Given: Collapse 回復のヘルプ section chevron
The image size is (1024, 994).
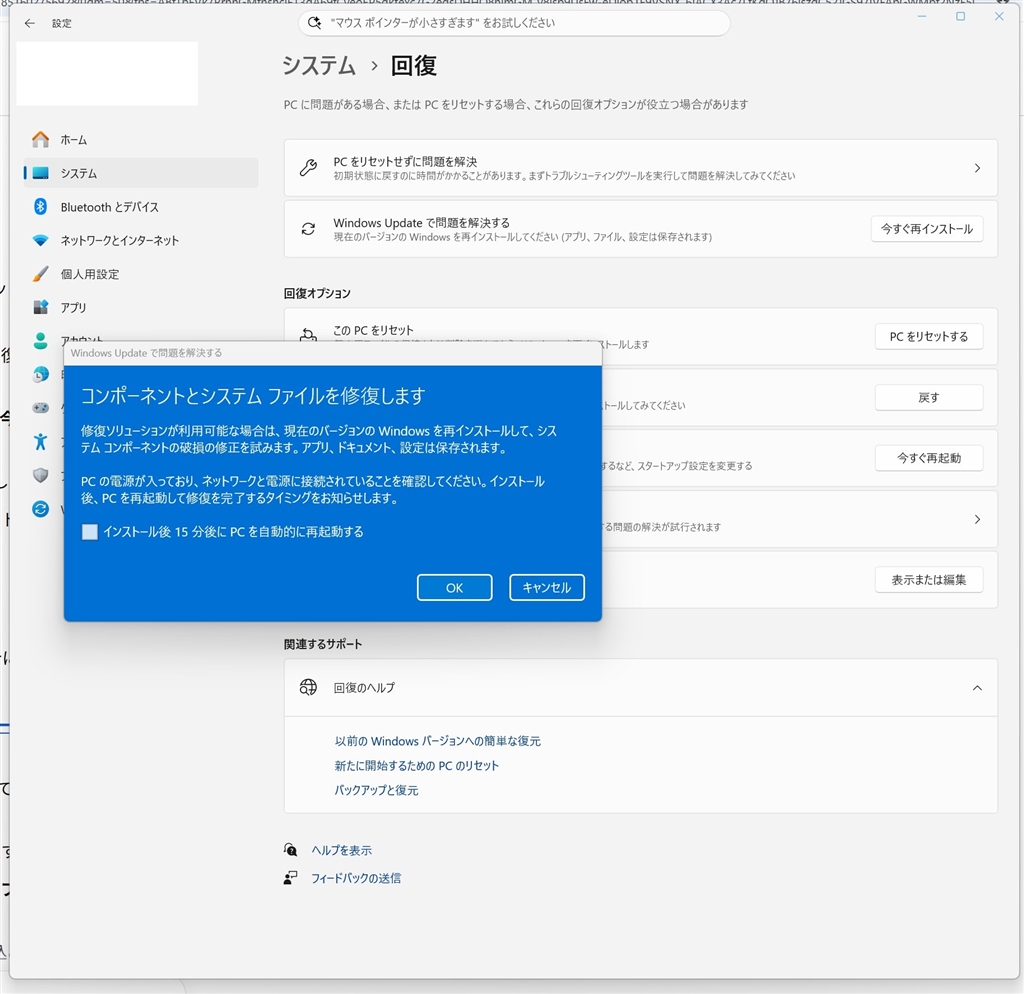Looking at the screenshot, I should (977, 688).
